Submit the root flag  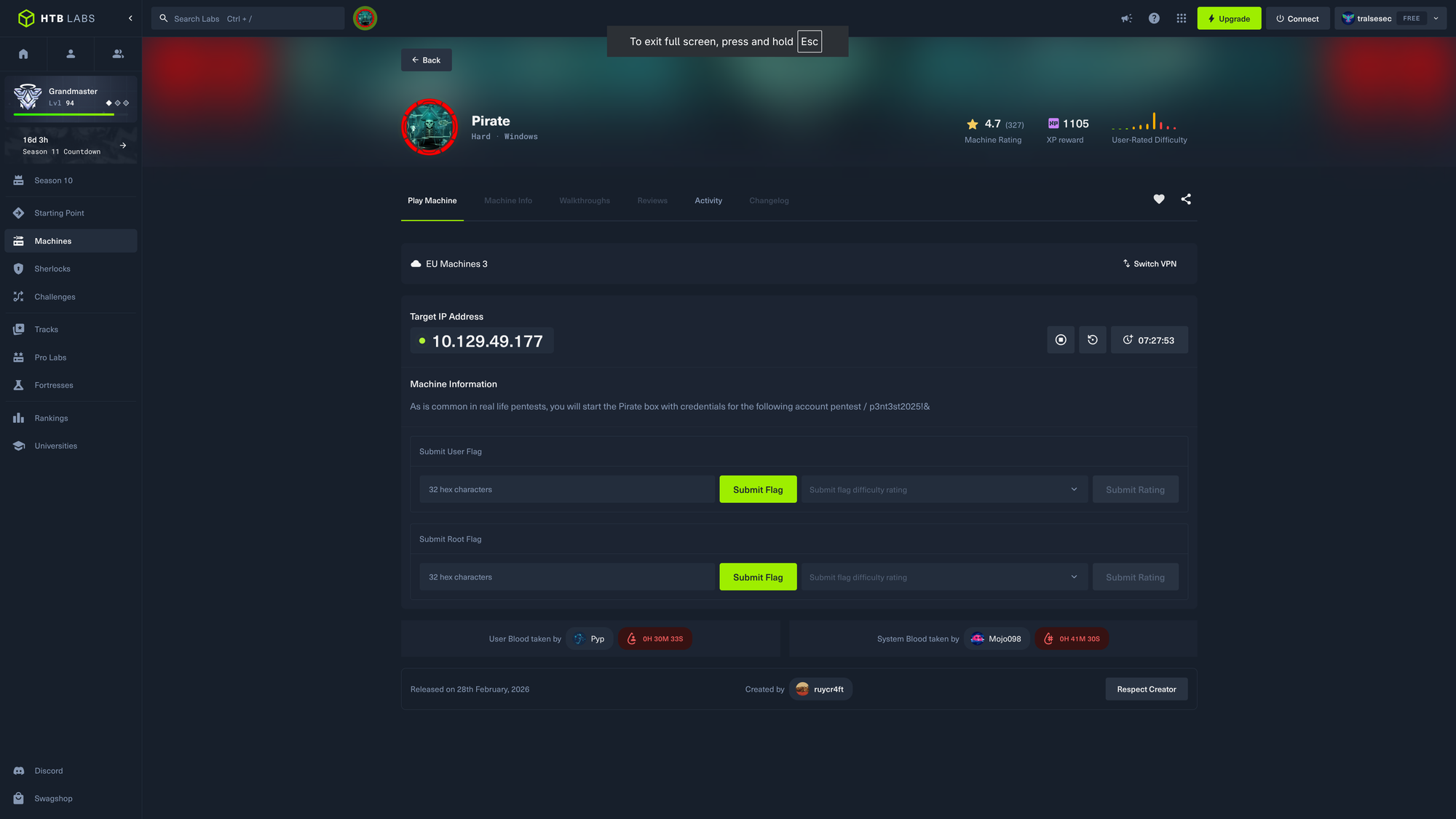(x=758, y=577)
